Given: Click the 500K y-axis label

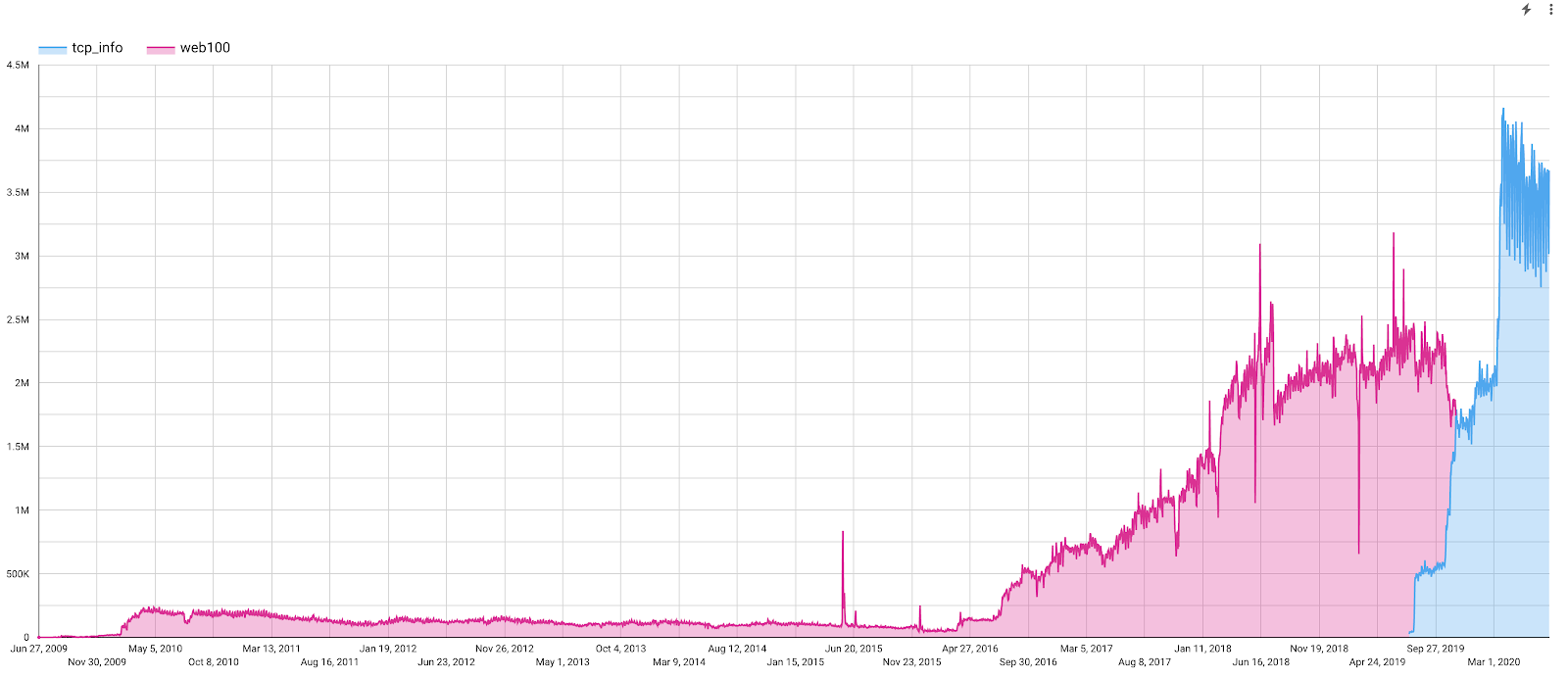Looking at the screenshot, I should 18,574.
